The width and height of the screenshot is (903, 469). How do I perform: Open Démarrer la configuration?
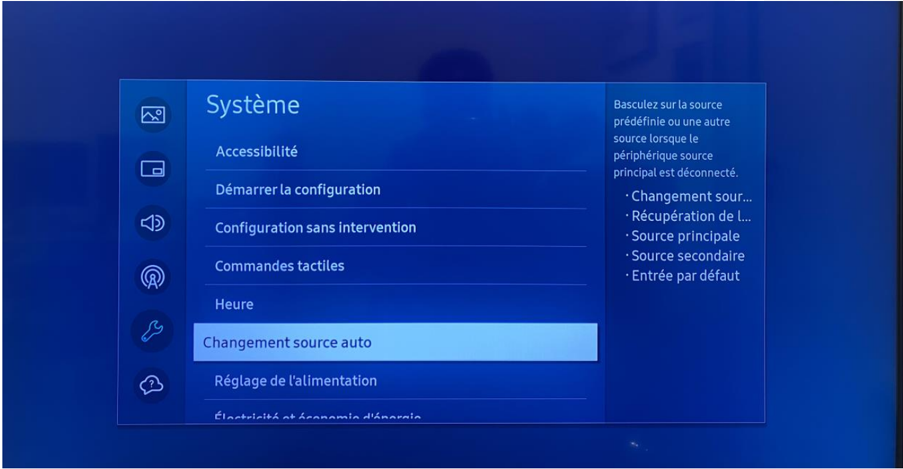click(x=396, y=190)
